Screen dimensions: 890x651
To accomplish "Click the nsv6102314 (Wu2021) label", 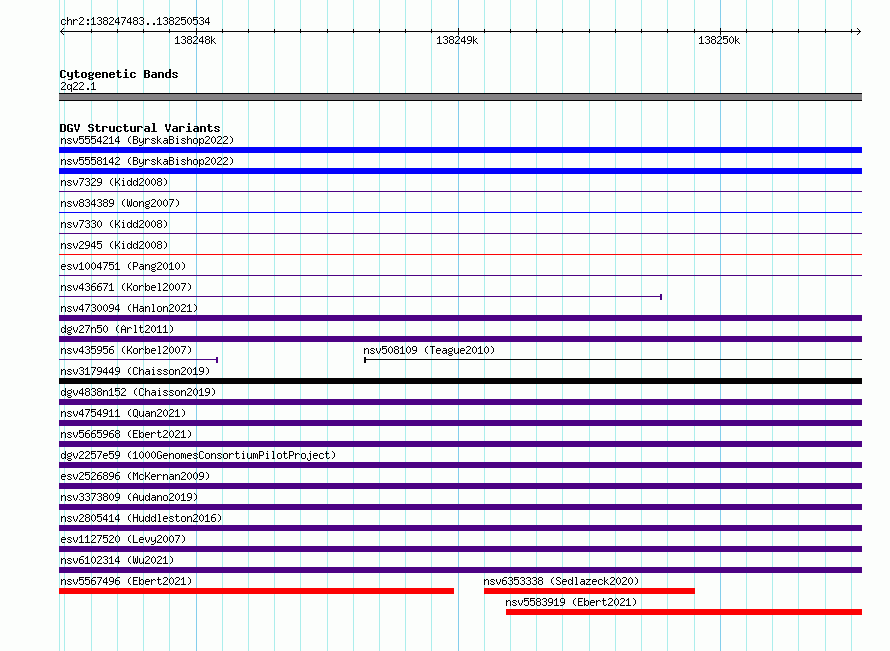I will (x=117, y=560).
